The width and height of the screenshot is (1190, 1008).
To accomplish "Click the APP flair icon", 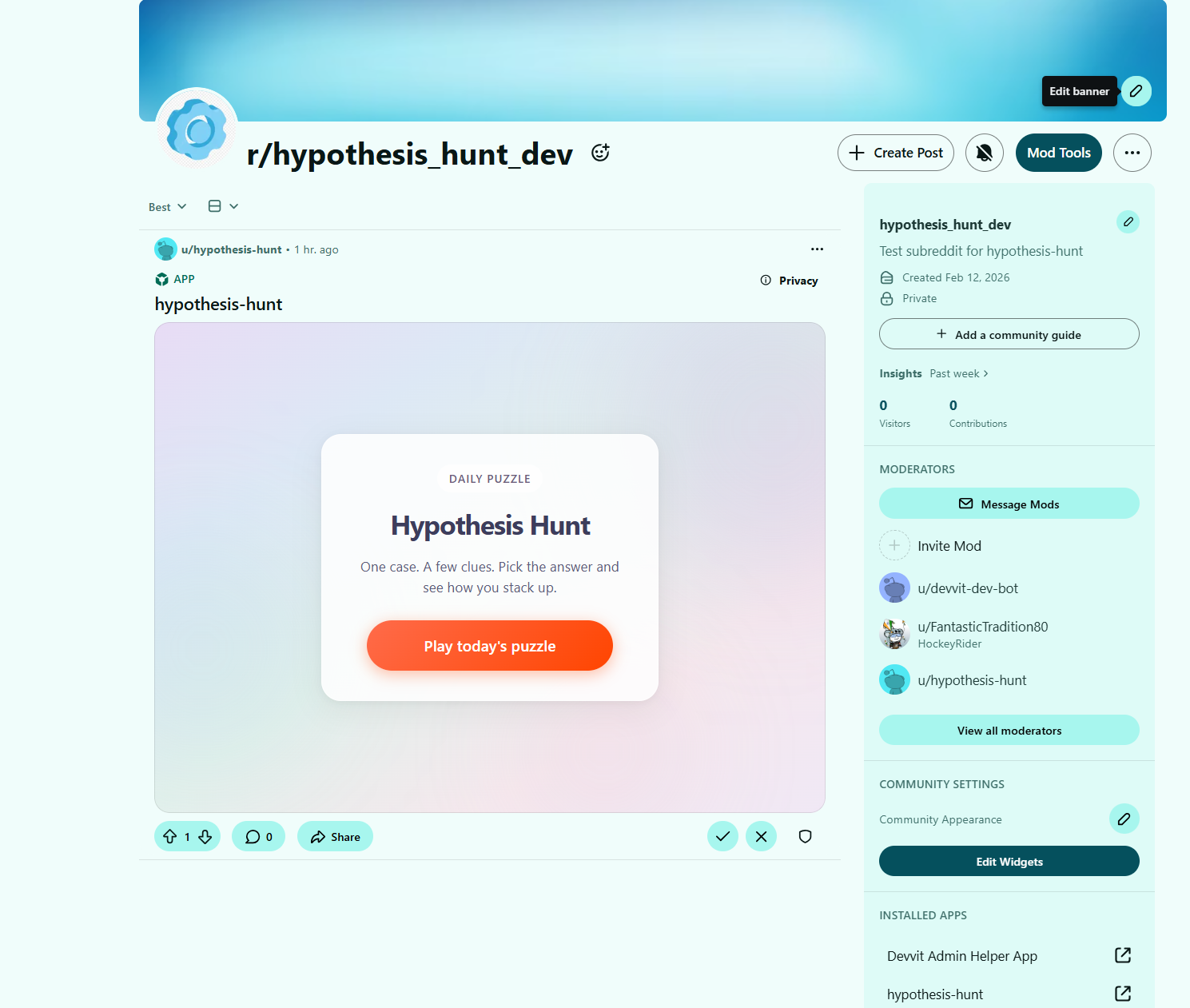I will click(x=162, y=279).
